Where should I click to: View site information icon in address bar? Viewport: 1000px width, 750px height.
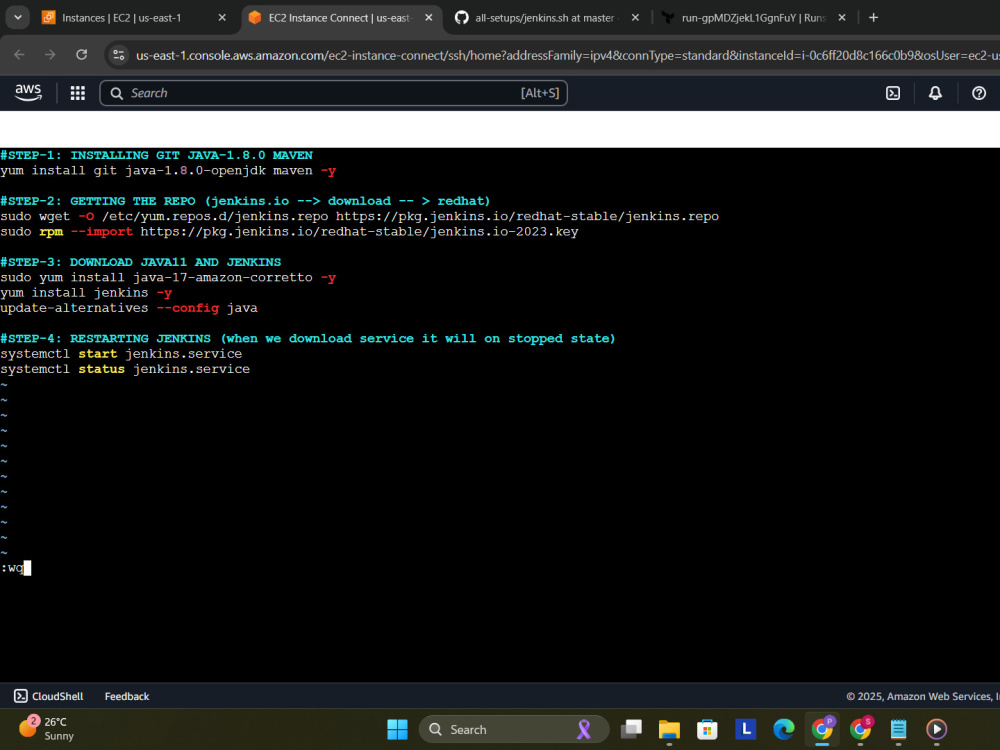tap(119, 55)
